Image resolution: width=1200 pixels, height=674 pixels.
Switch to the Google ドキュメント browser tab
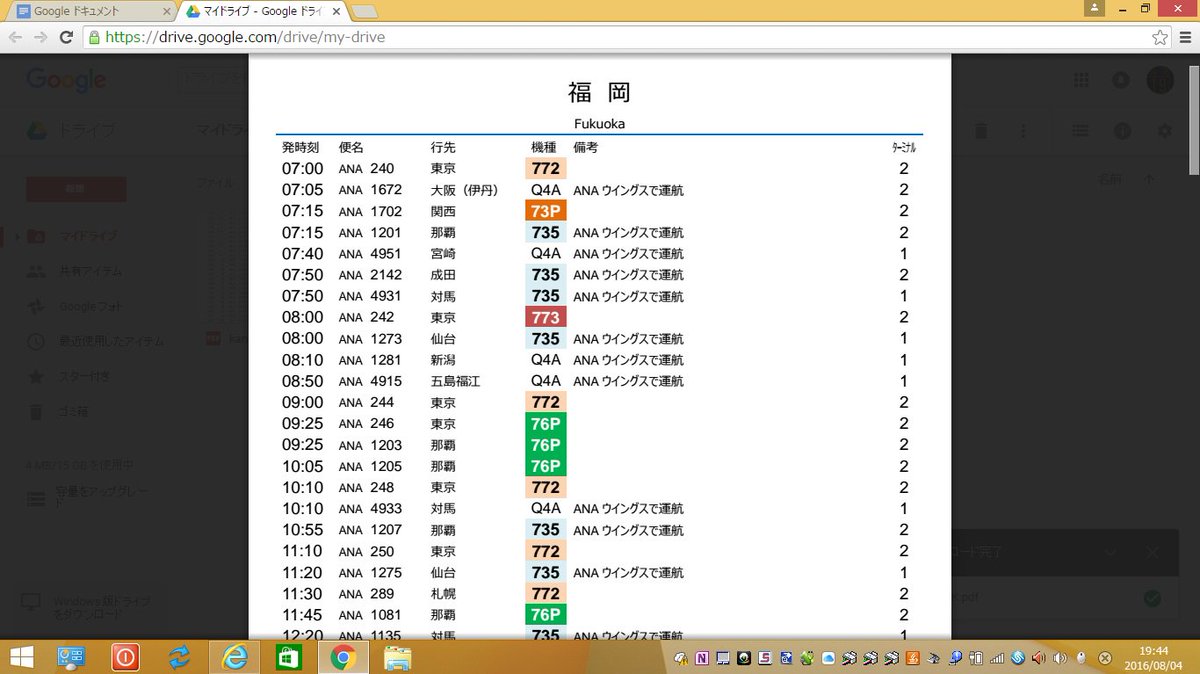point(90,12)
